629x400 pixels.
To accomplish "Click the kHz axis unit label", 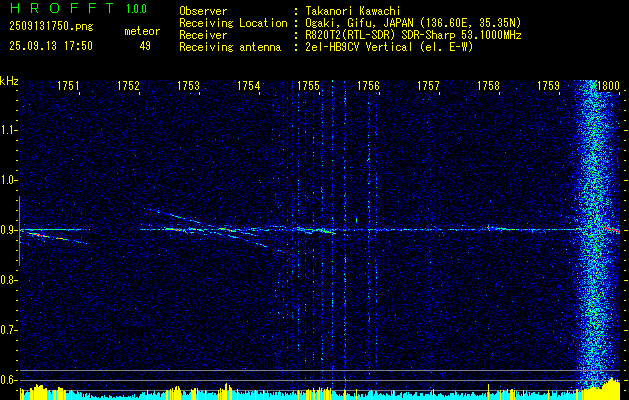I will [9, 81].
